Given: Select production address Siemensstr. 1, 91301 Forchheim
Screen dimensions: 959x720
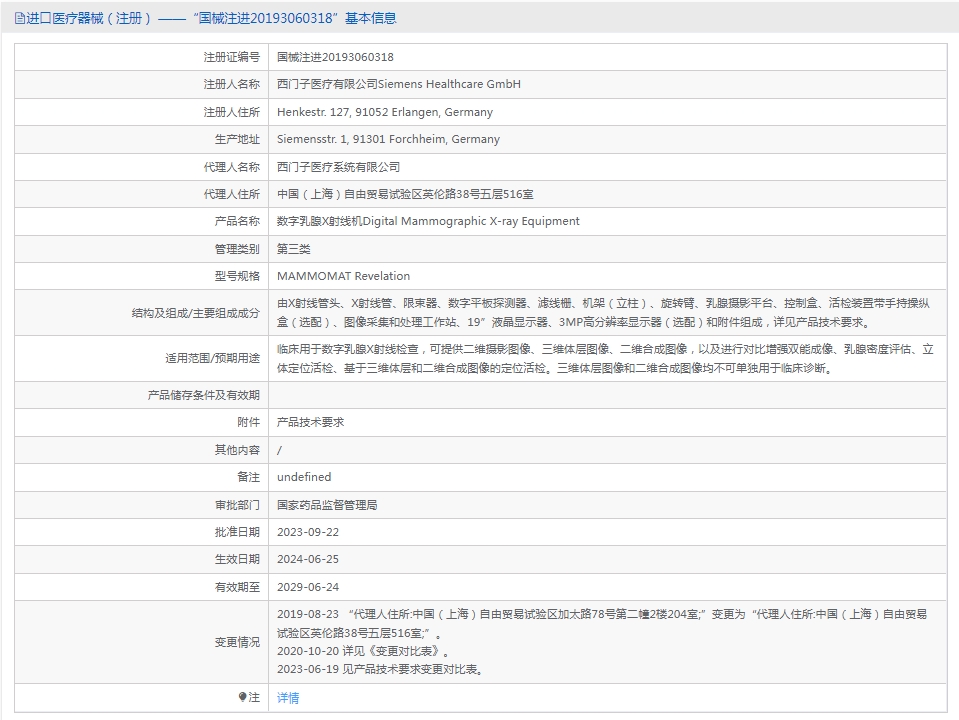Looking at the screenshot, I should pyautogui.click(x=361, y=139).
